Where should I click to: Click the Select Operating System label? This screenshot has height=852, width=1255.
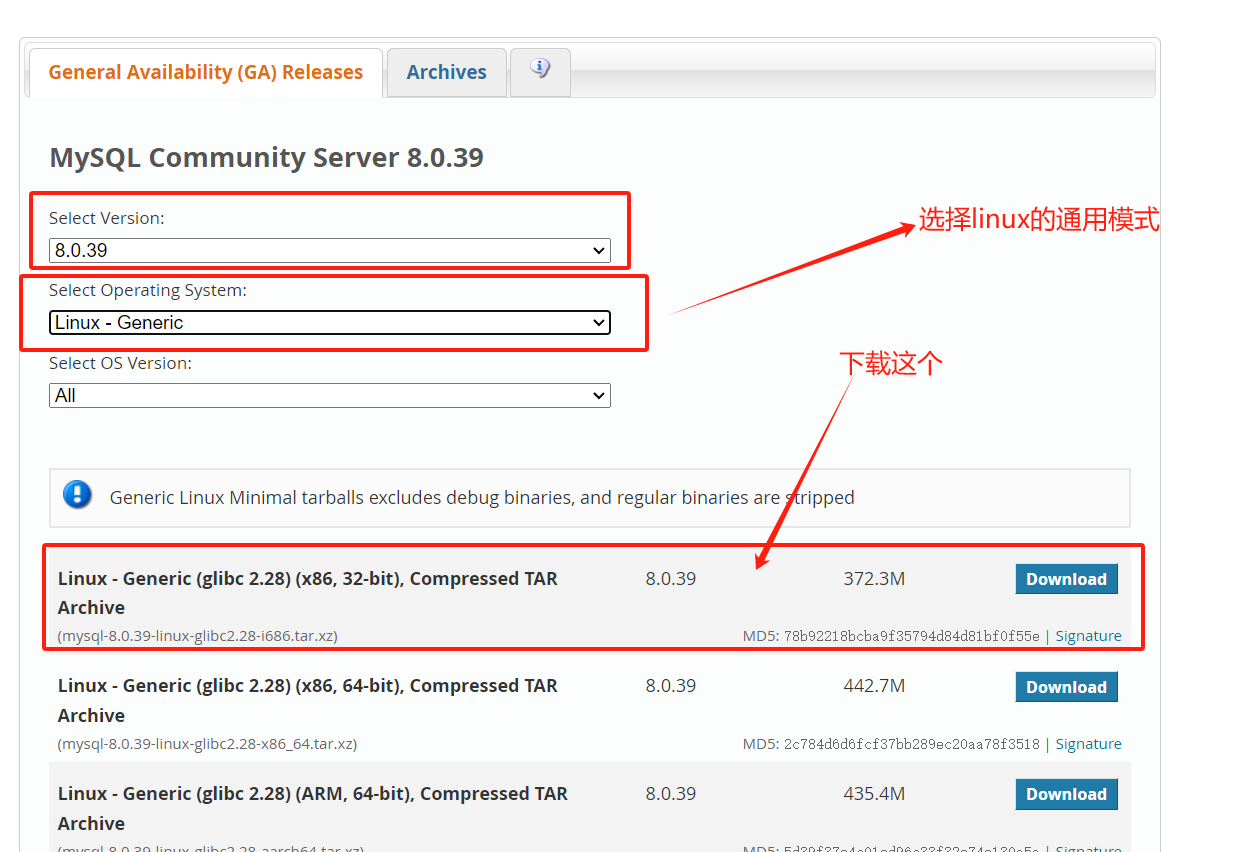(x=148, y=290)
